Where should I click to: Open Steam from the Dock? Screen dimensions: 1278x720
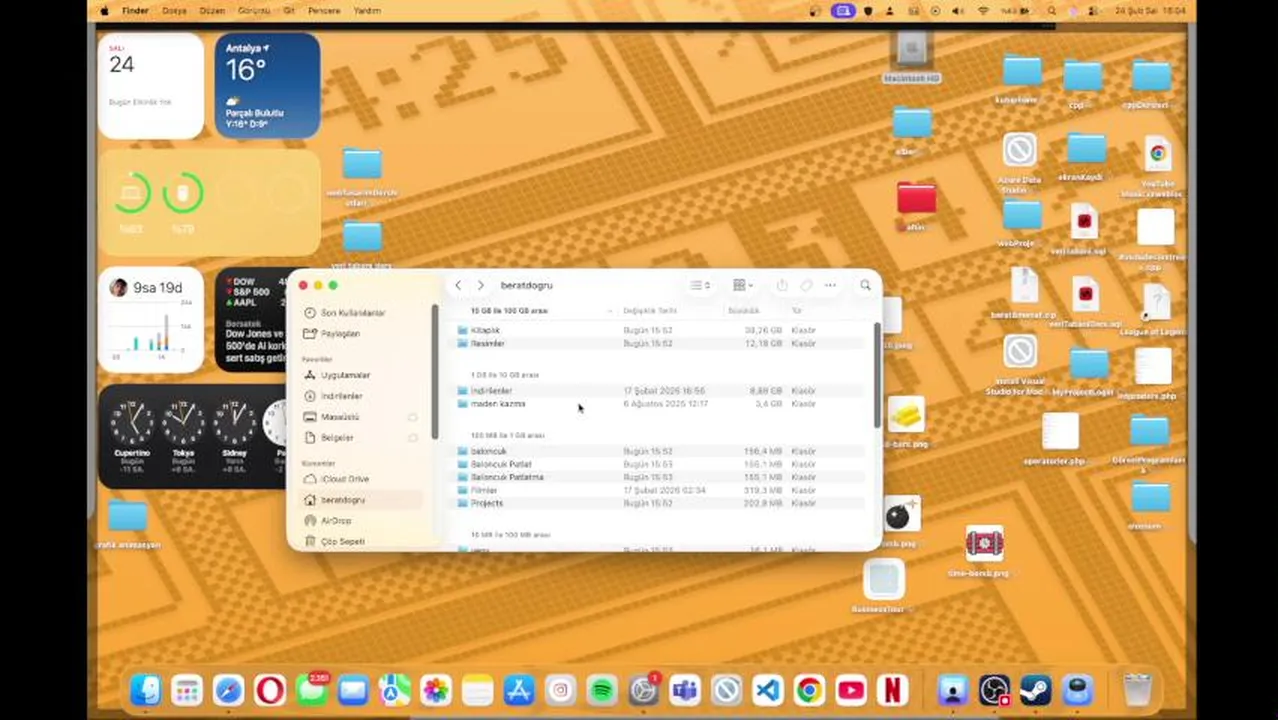click(x=1036, y=690)
